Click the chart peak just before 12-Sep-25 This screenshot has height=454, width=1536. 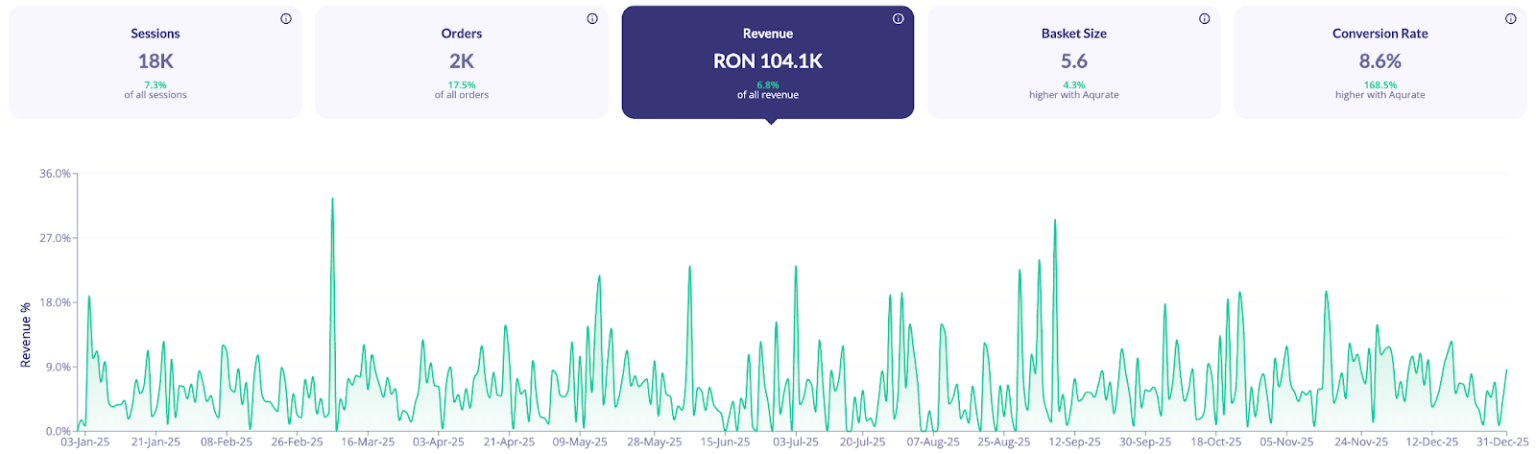1055,222
